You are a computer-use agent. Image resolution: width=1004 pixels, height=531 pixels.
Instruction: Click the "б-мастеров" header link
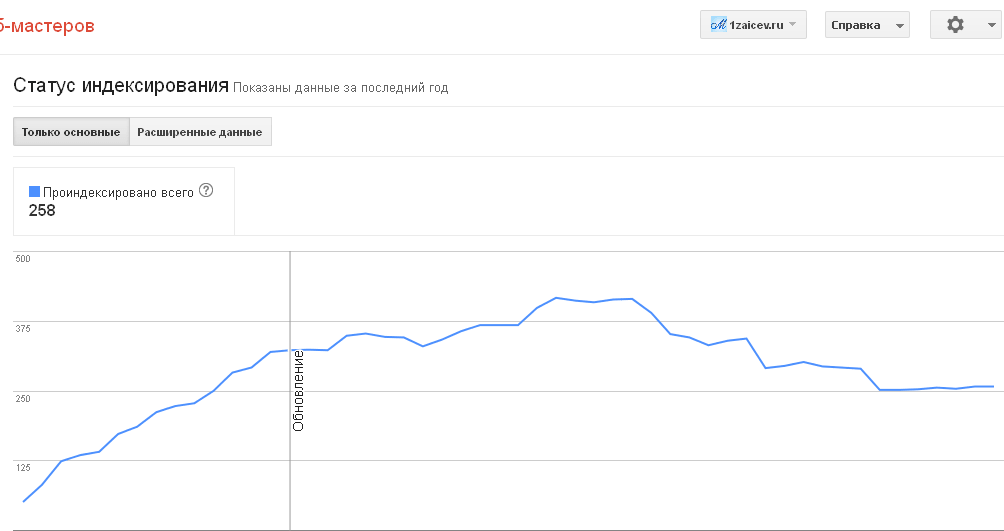[x=47, y=26]
